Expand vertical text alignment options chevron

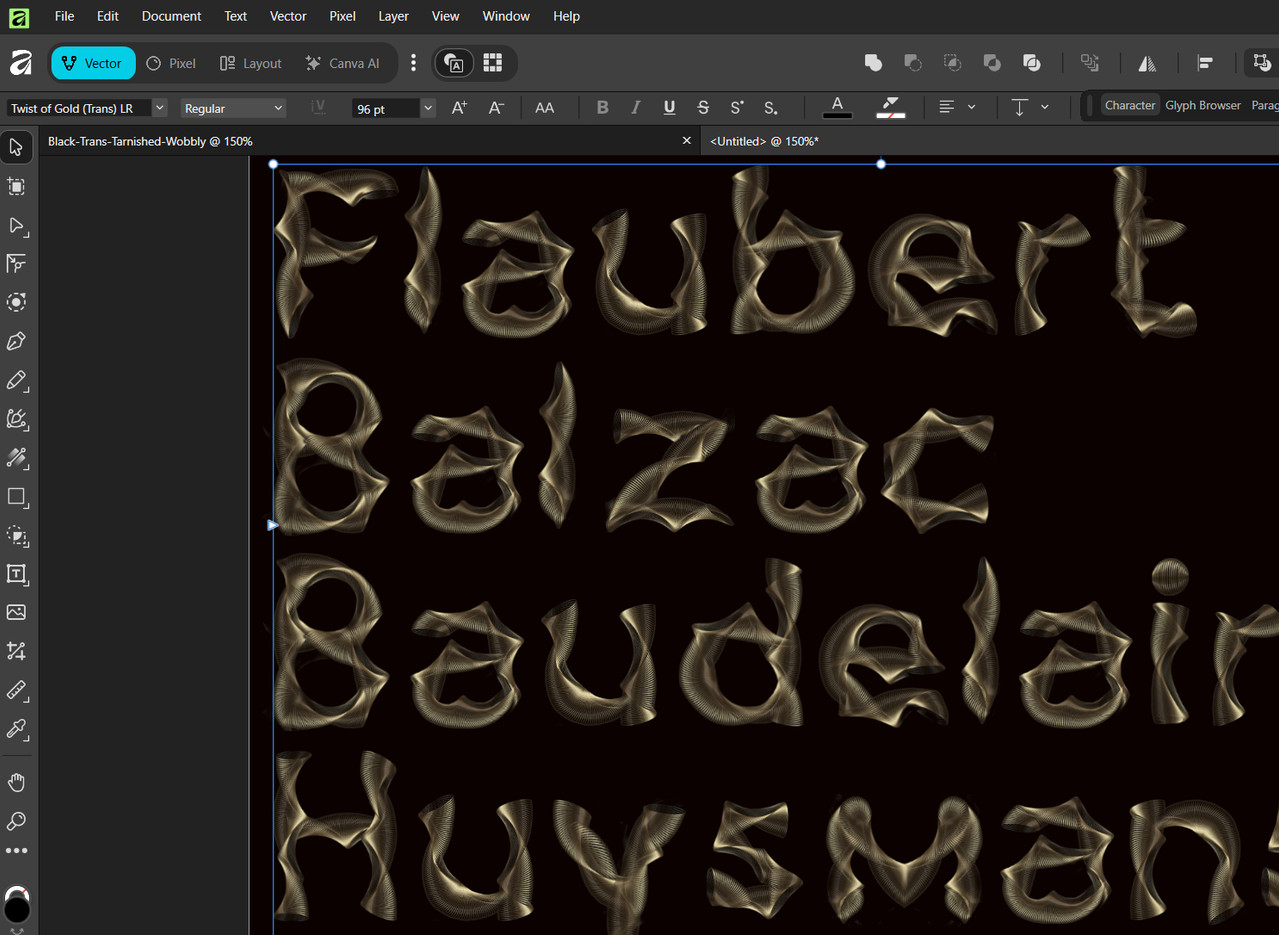[1045, 108]
